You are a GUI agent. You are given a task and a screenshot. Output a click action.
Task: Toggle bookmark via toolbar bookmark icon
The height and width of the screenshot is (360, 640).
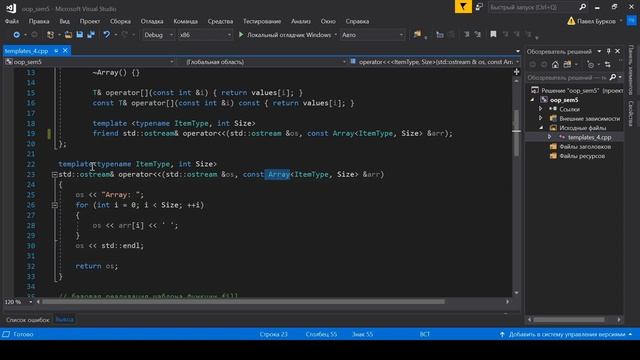[493, 35]
